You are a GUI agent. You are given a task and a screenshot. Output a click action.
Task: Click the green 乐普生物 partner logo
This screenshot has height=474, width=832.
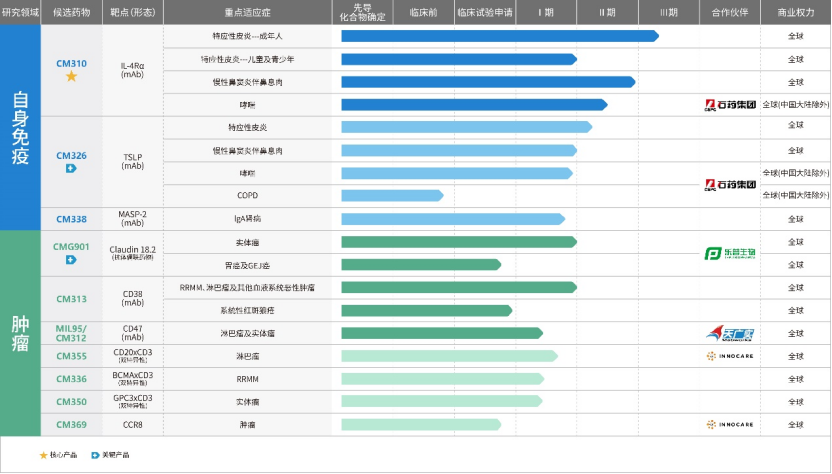tap(730, 254)
